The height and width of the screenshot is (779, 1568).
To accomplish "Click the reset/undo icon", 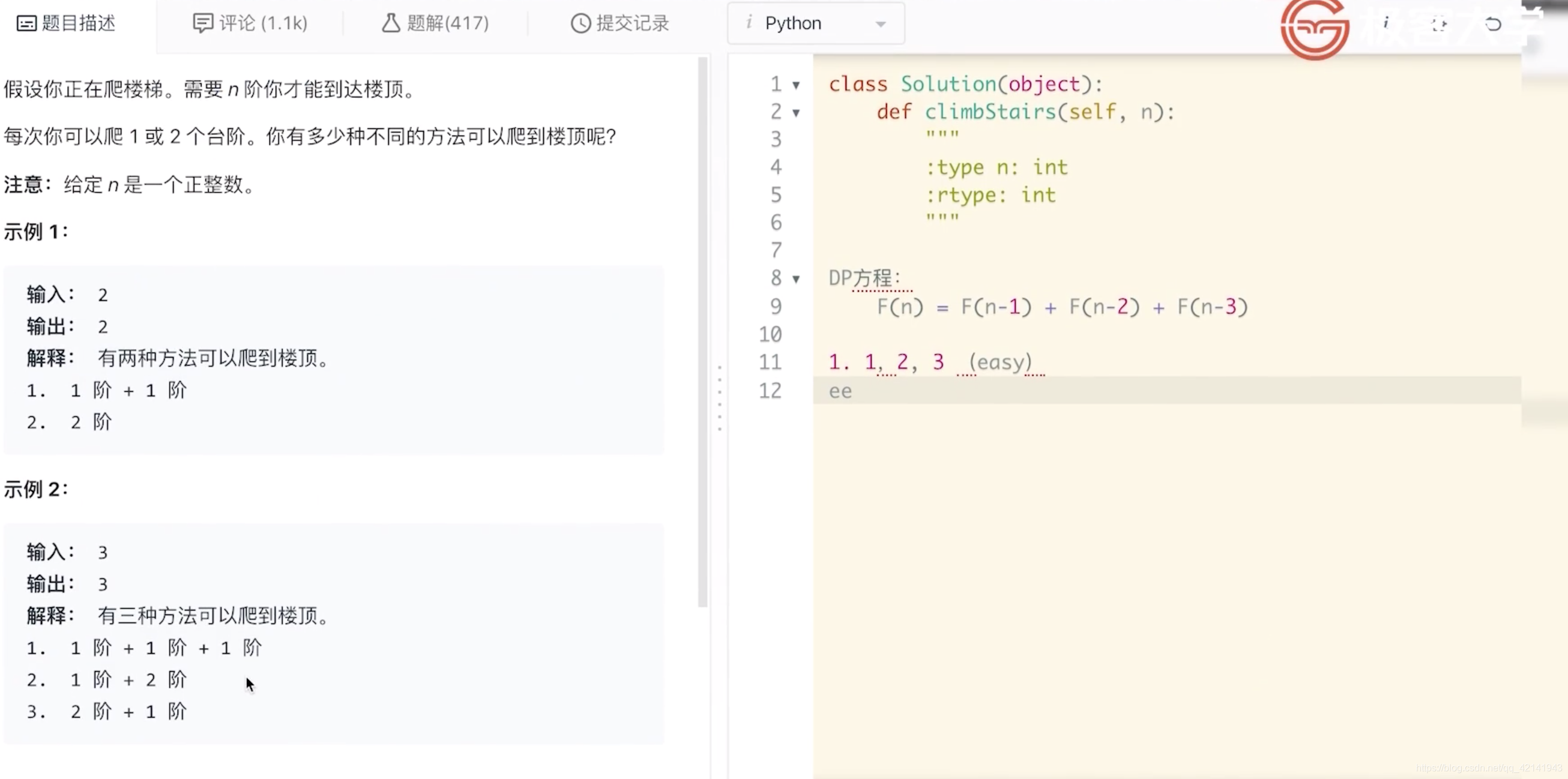I will pyautogui.click(x=1493, y=23).
